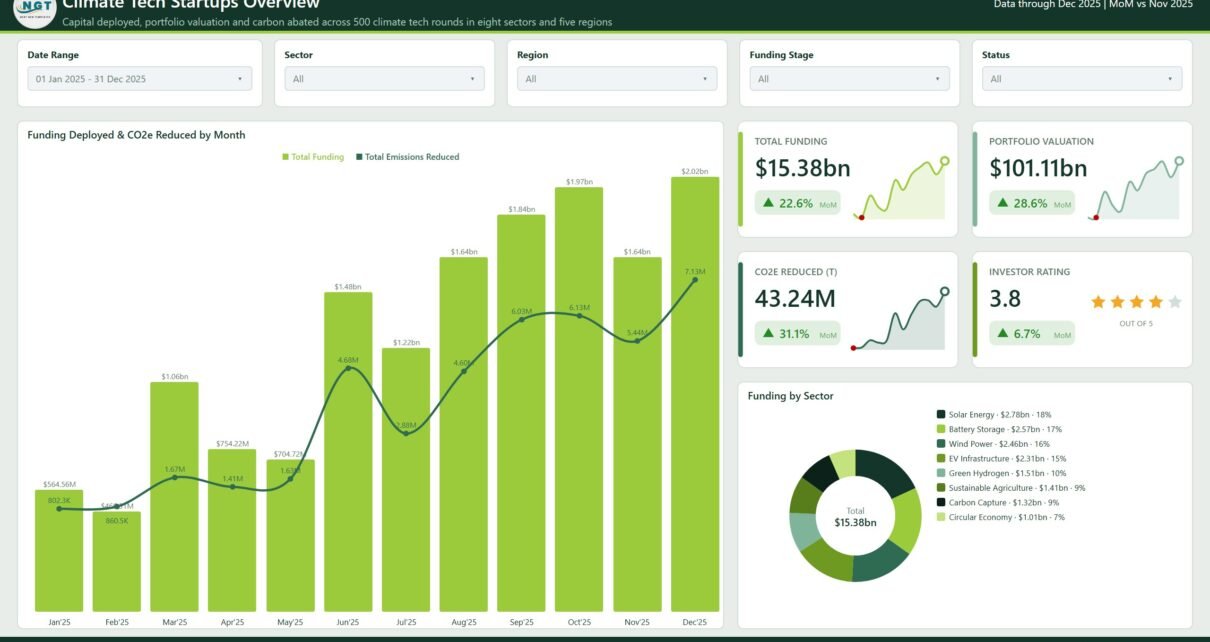Toggle the Total Emissions Reduced legend entry

pos(407,157)
